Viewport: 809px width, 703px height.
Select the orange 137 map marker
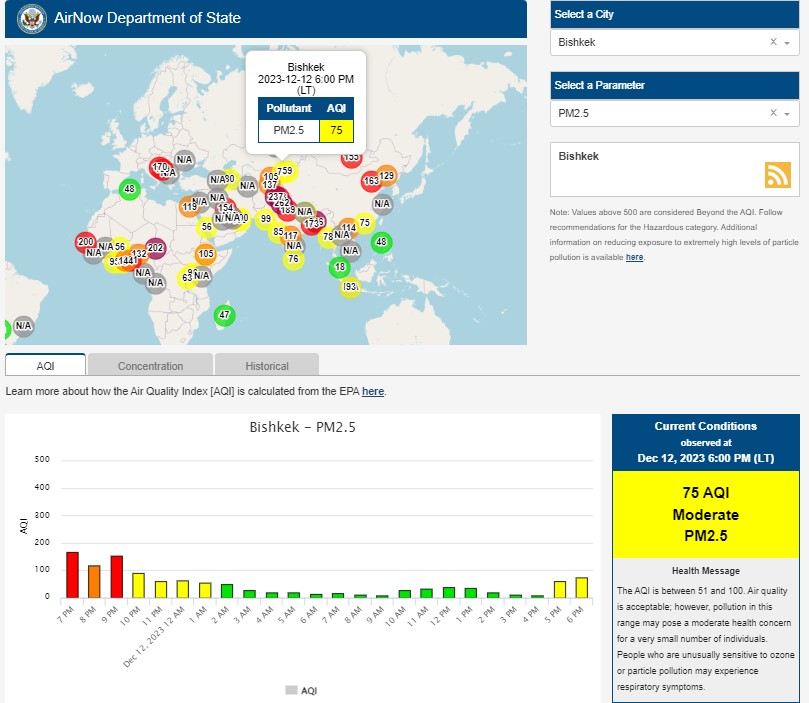(x=269, y=185)
